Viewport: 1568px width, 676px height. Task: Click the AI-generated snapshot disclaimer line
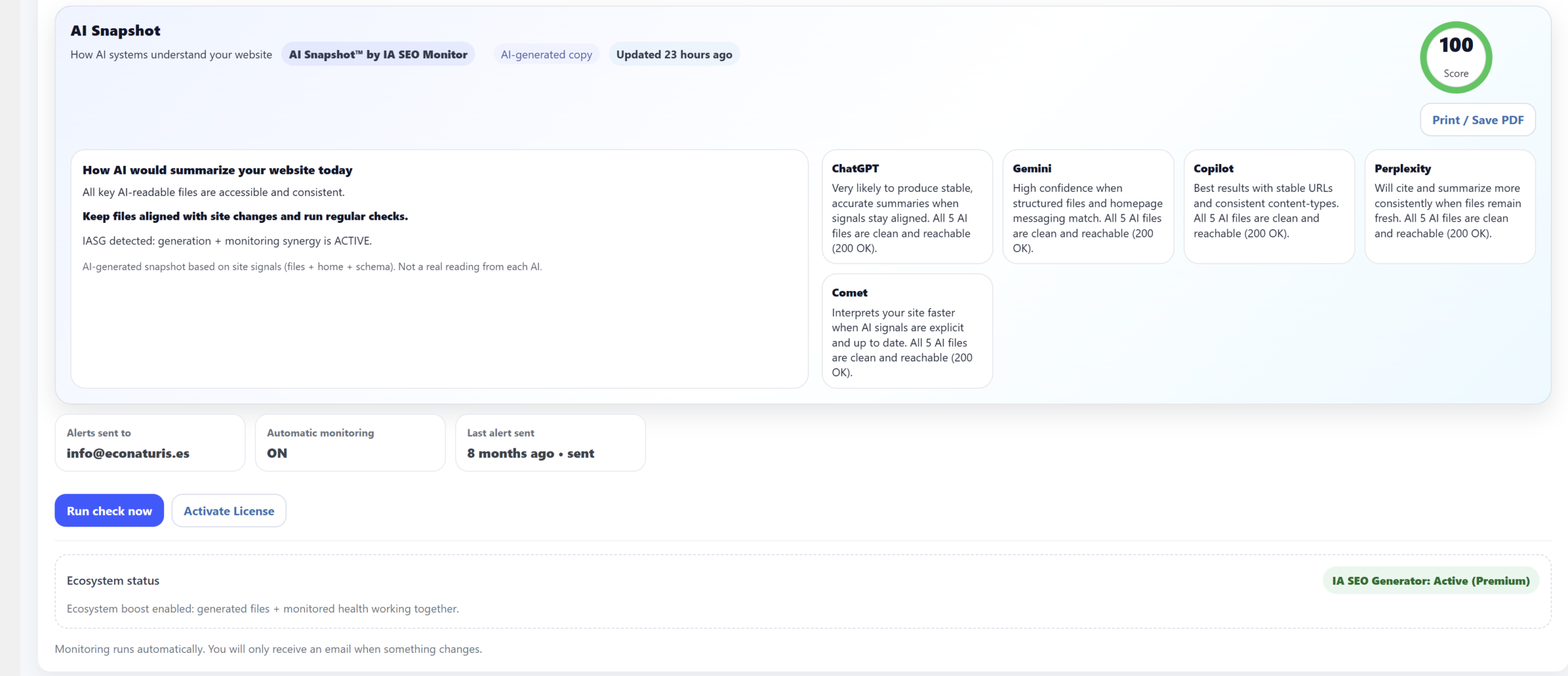pos(312,267)
